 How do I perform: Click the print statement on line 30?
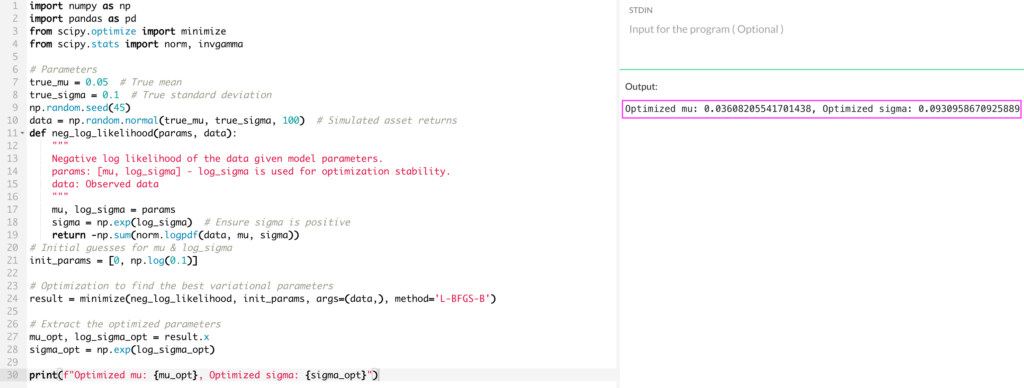(204, 375)
